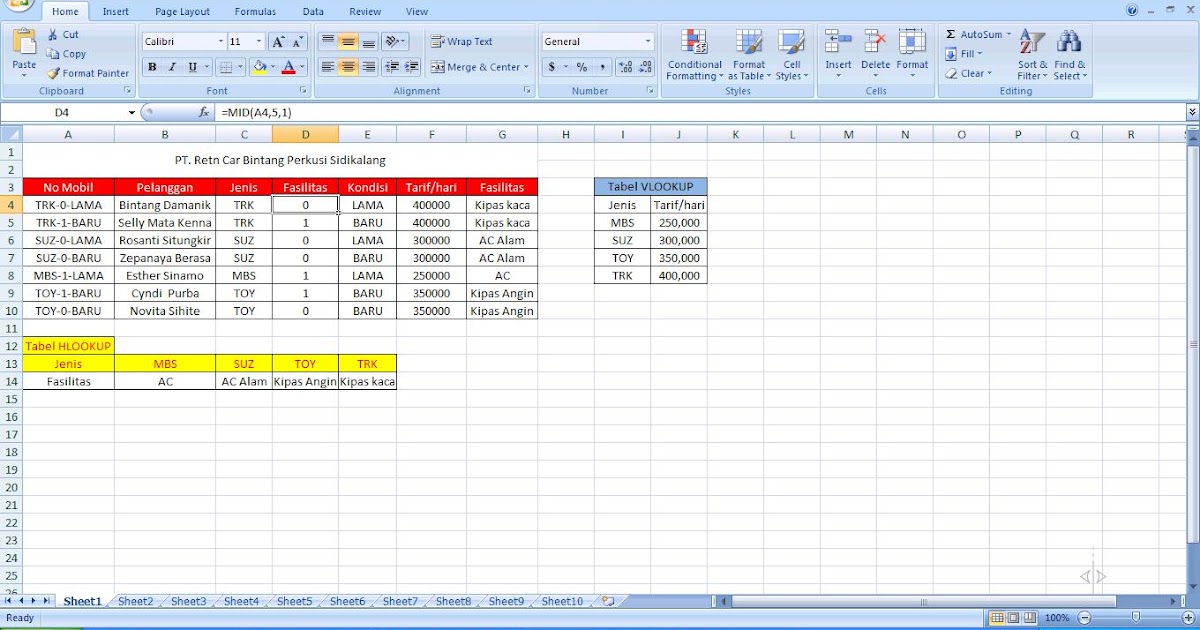Activate Wrap Text
The height and width of the screenshot is (630, 1200).
pos(461,41)
